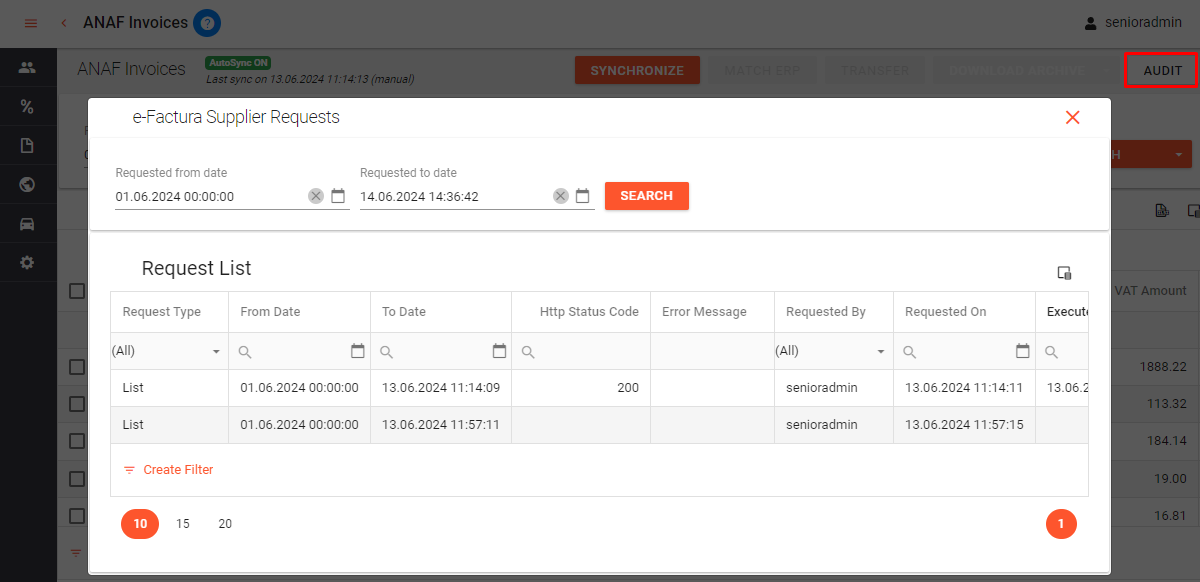Click the orange SEARCH button

tap(647, 196)
